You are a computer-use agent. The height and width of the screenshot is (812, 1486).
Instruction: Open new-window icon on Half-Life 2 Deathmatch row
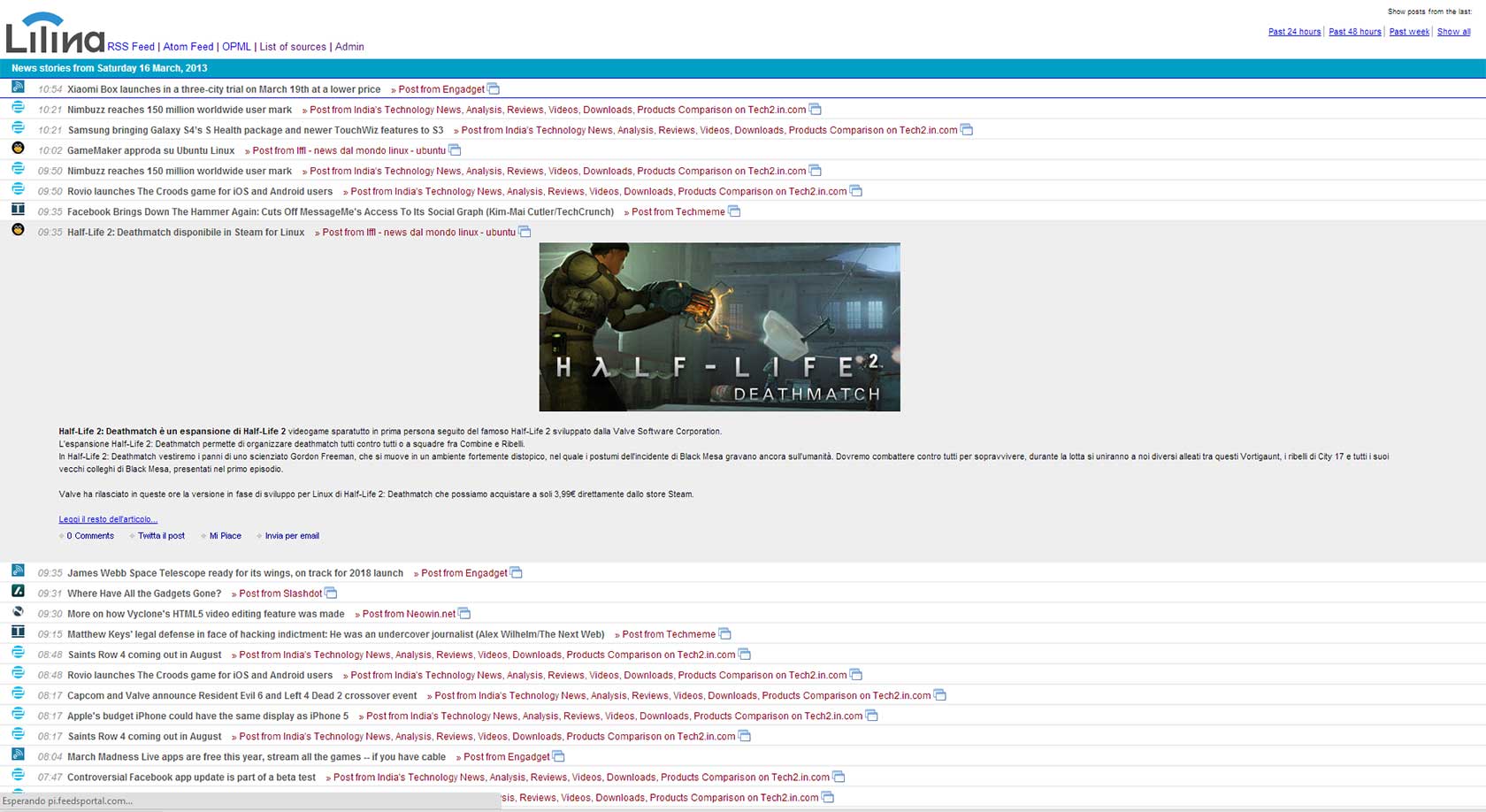[x=525, y=231]
